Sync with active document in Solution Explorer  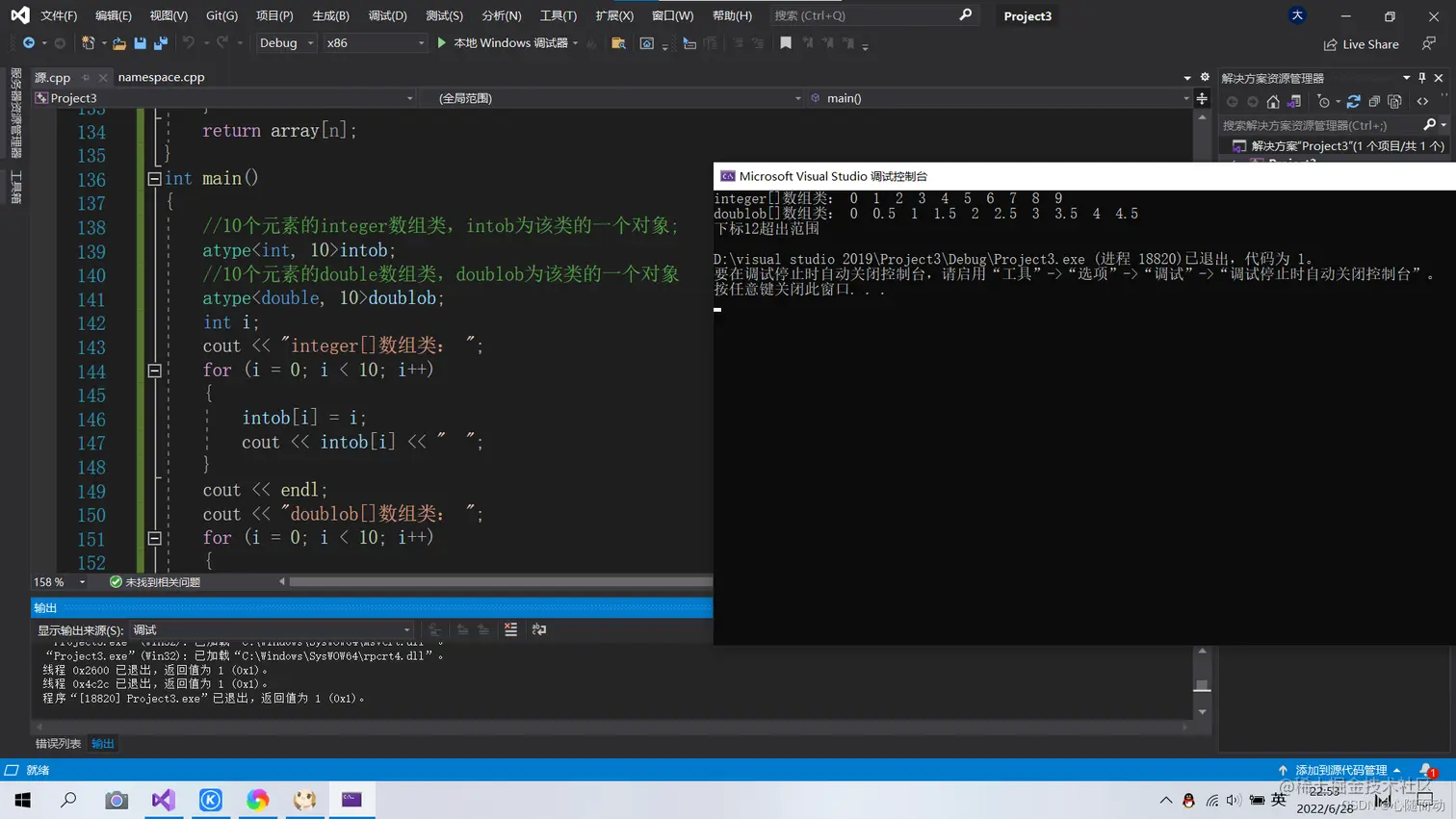pyautogui.click(x=1353, y=101)
